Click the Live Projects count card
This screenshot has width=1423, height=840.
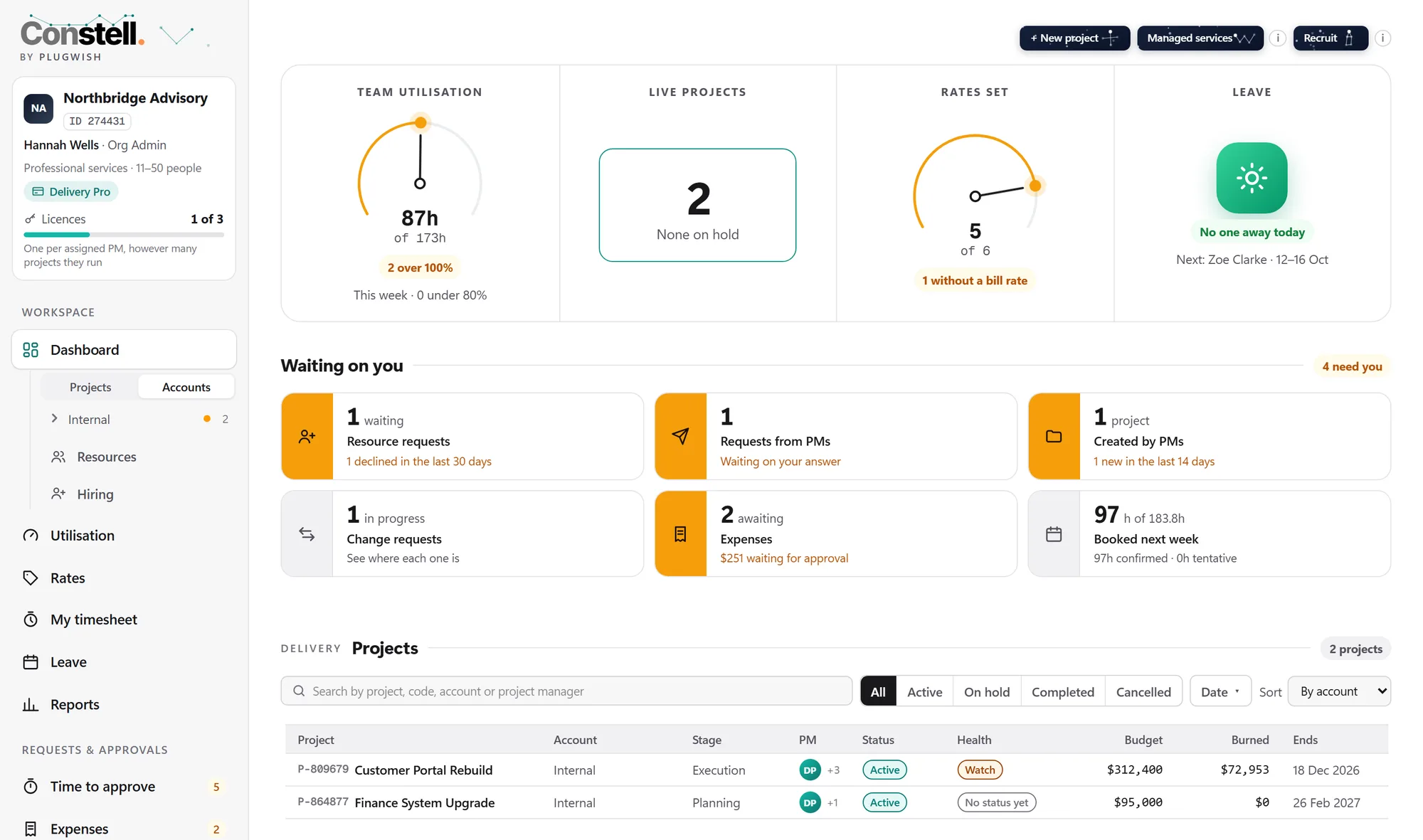[x=697, y=205]
